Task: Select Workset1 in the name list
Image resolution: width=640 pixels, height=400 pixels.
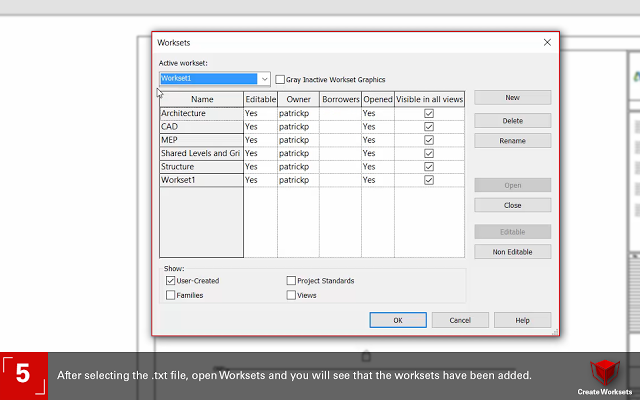Action: click(x=202, y=180)
